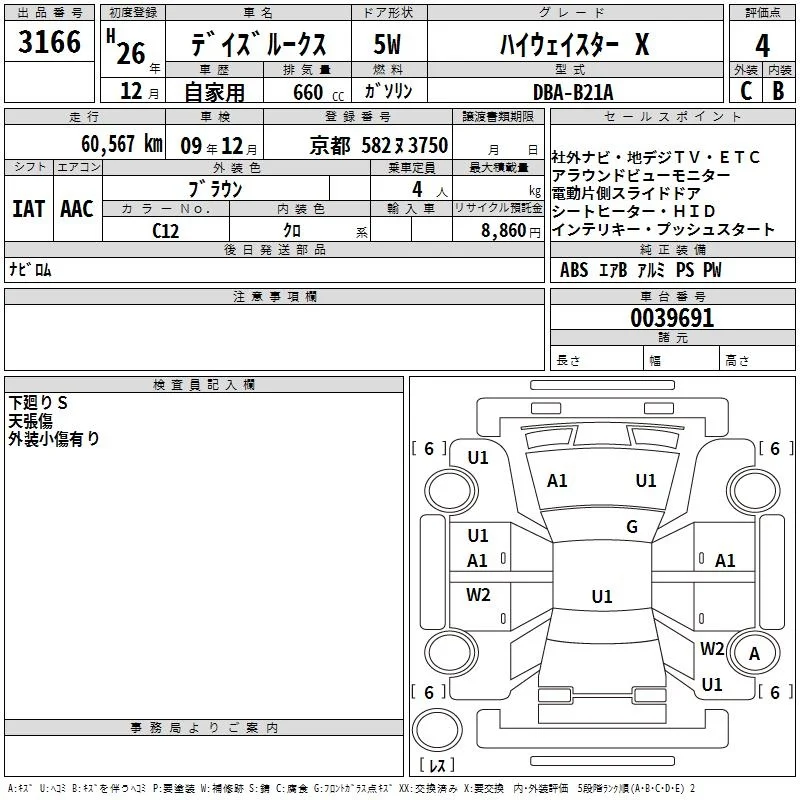Select the U1 mark on the roof
This screenshot has width=800, height=800.
click(602, 596)
